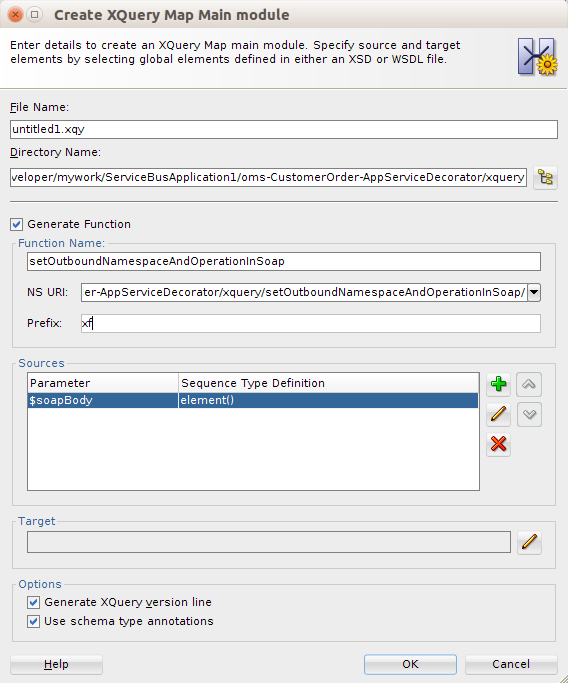Screen dimensions: 568x683
Task: Delete the selected source with red X
Action: coord(498,444)
